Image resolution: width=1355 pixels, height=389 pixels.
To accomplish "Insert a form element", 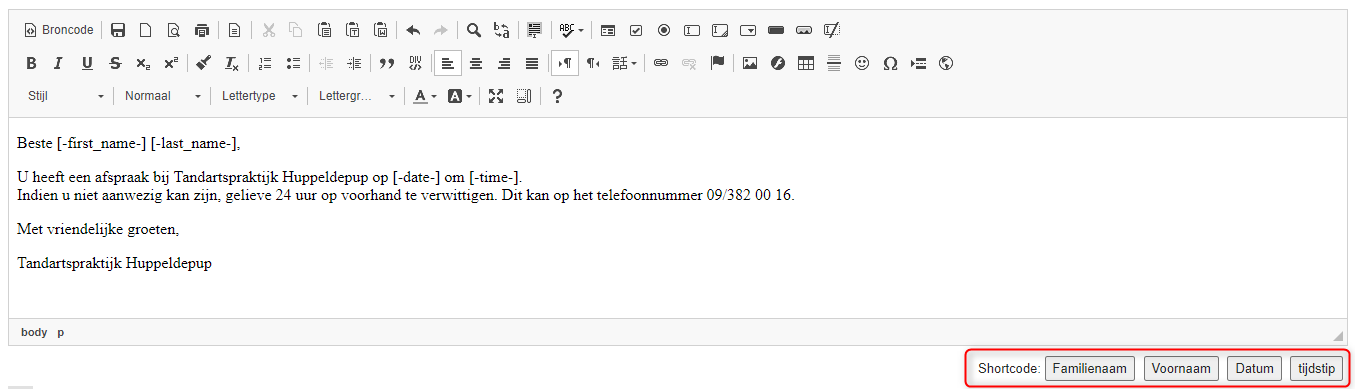I will (608, 30).
